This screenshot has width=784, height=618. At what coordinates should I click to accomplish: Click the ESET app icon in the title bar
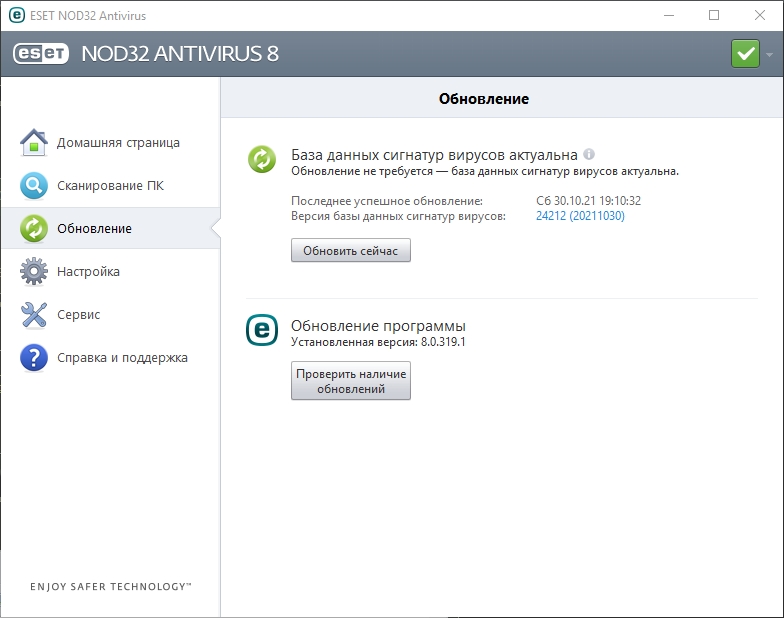point(17,15)
